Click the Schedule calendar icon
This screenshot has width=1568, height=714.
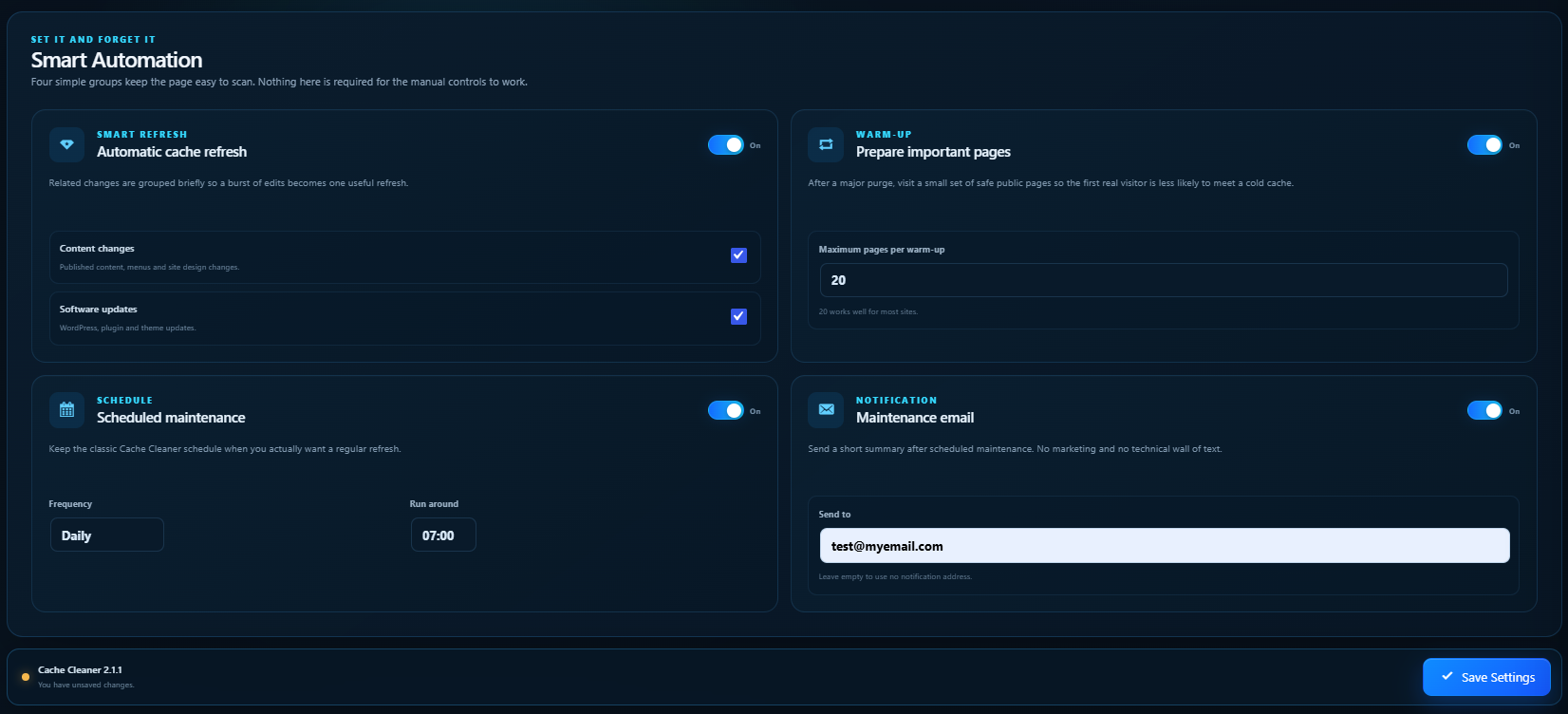click(x=66, y=410)
